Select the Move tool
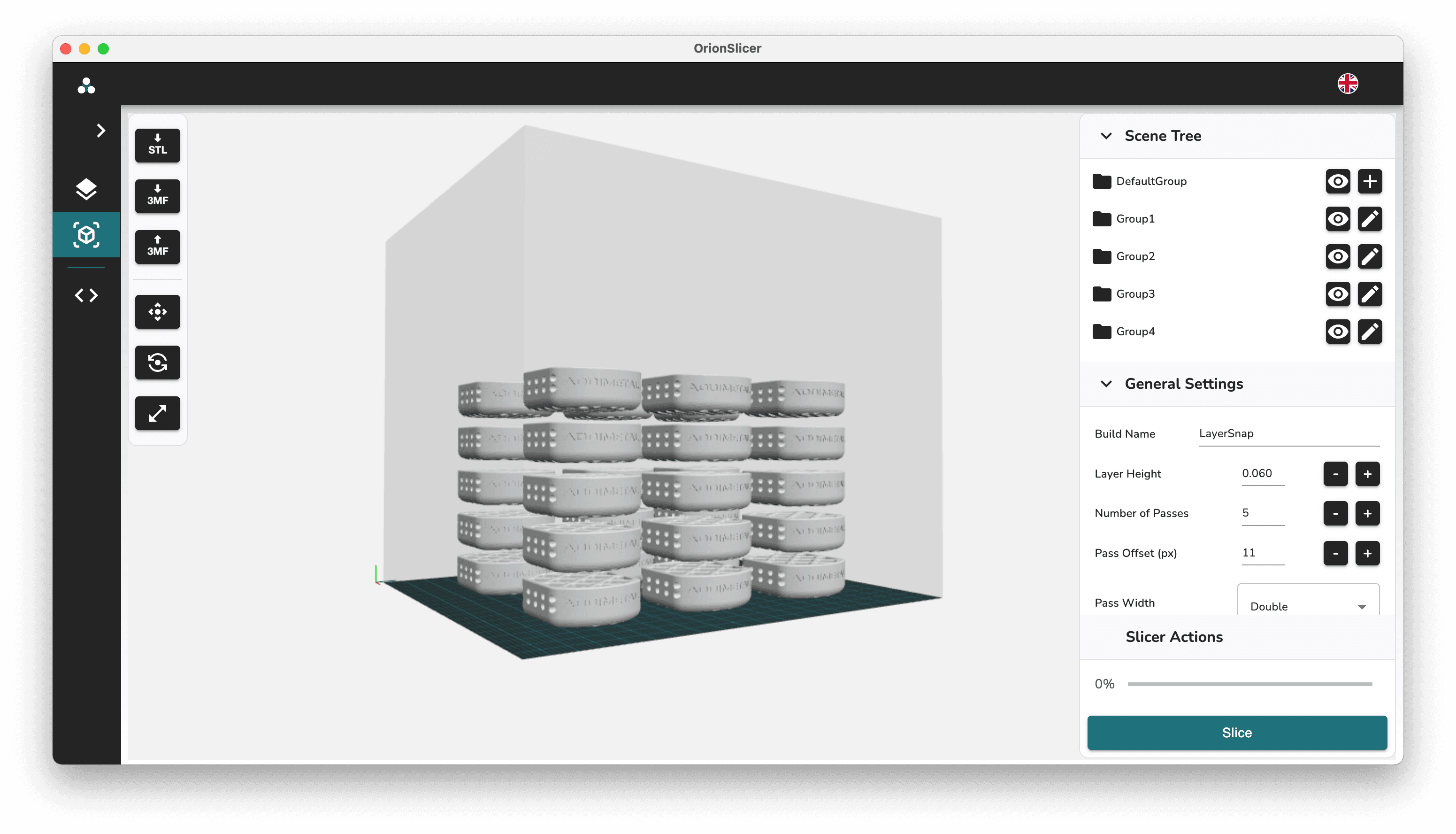 click(157, 312)
